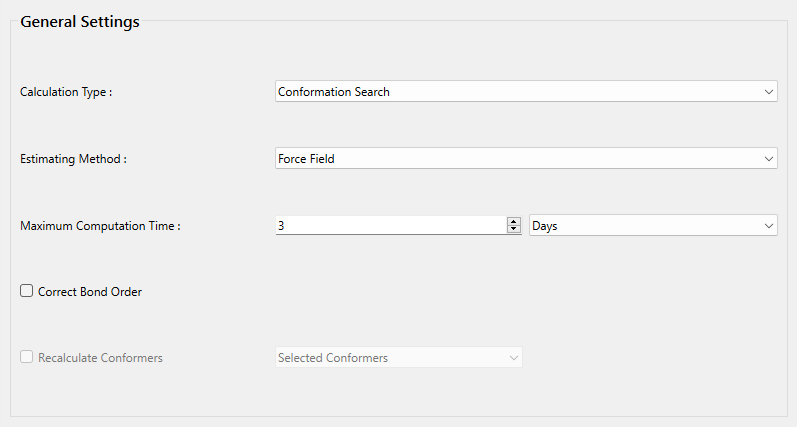This screenshot has width=797, height=427.
Task: Click the Estimating Method dropdown chevron arrow
Action: click(768, 158)
